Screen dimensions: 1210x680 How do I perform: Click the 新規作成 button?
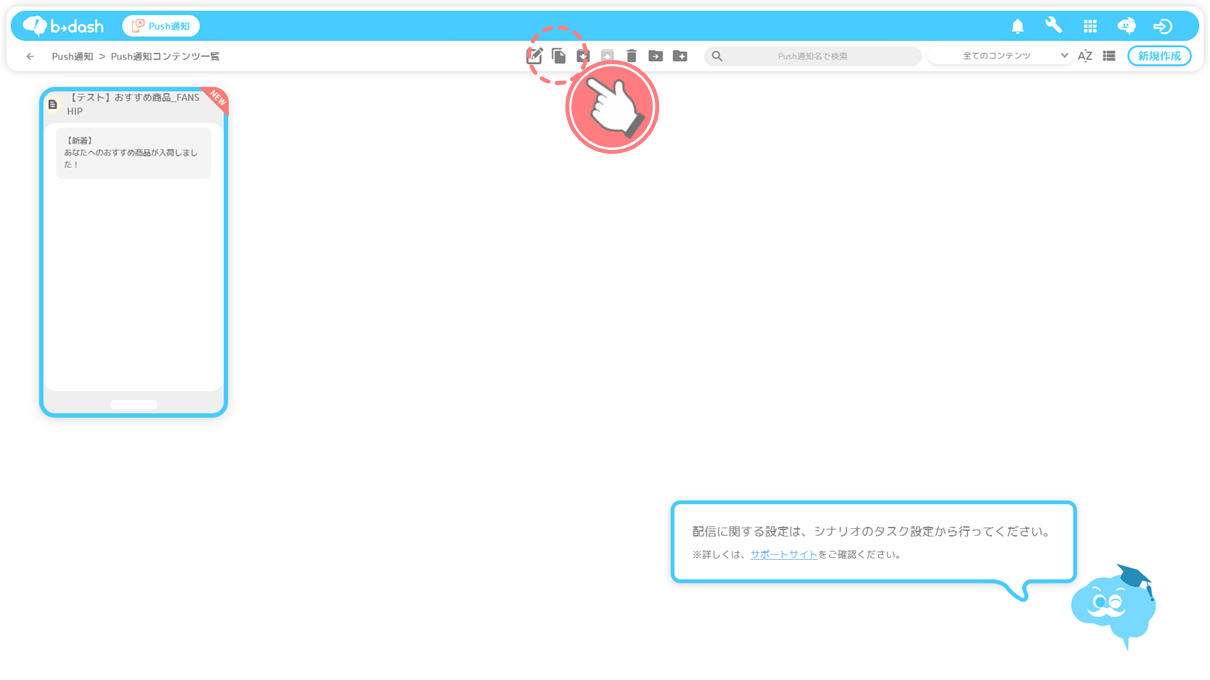(1159, 56)
